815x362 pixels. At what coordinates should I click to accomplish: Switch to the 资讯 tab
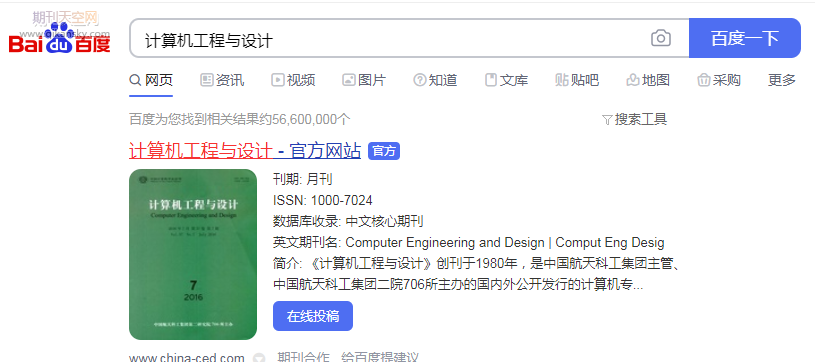tap(222, 80)
